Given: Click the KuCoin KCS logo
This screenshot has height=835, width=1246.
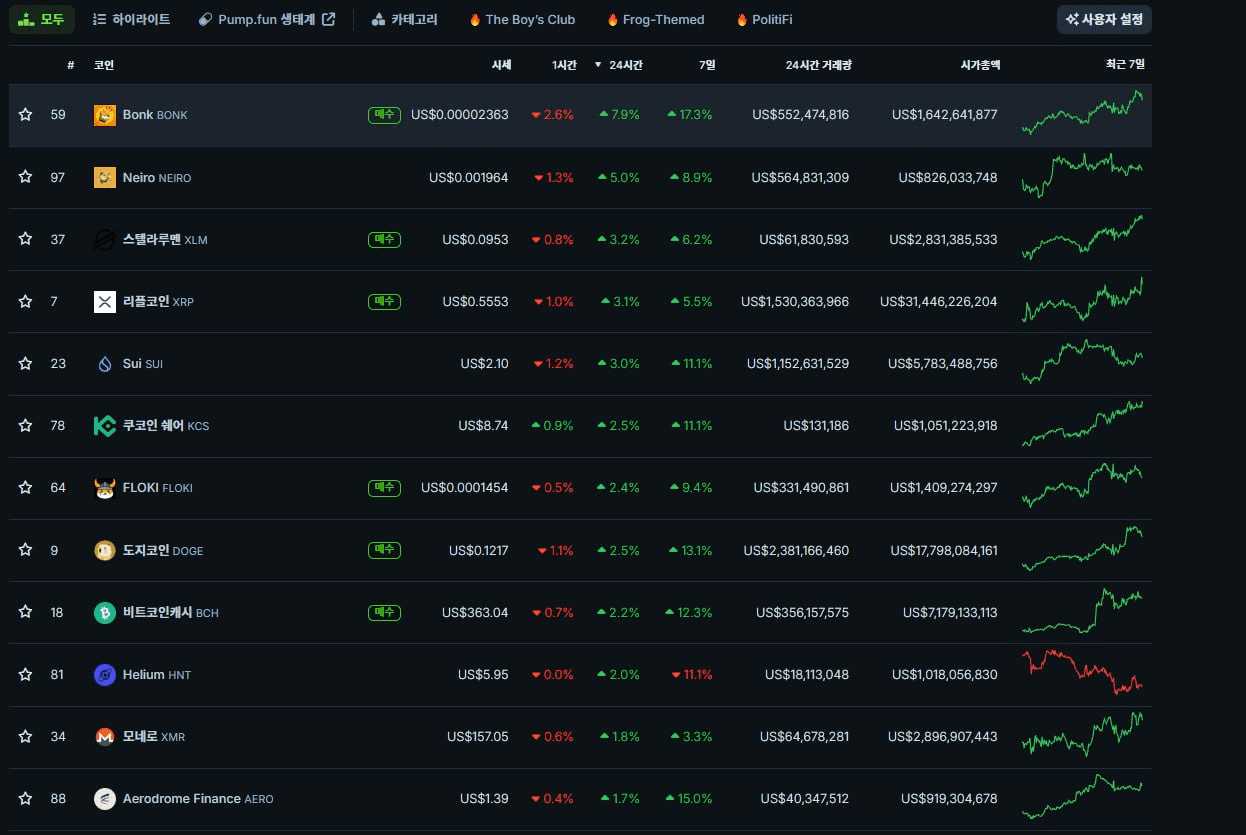Looking at the screenshot, I should click(105, 426).
